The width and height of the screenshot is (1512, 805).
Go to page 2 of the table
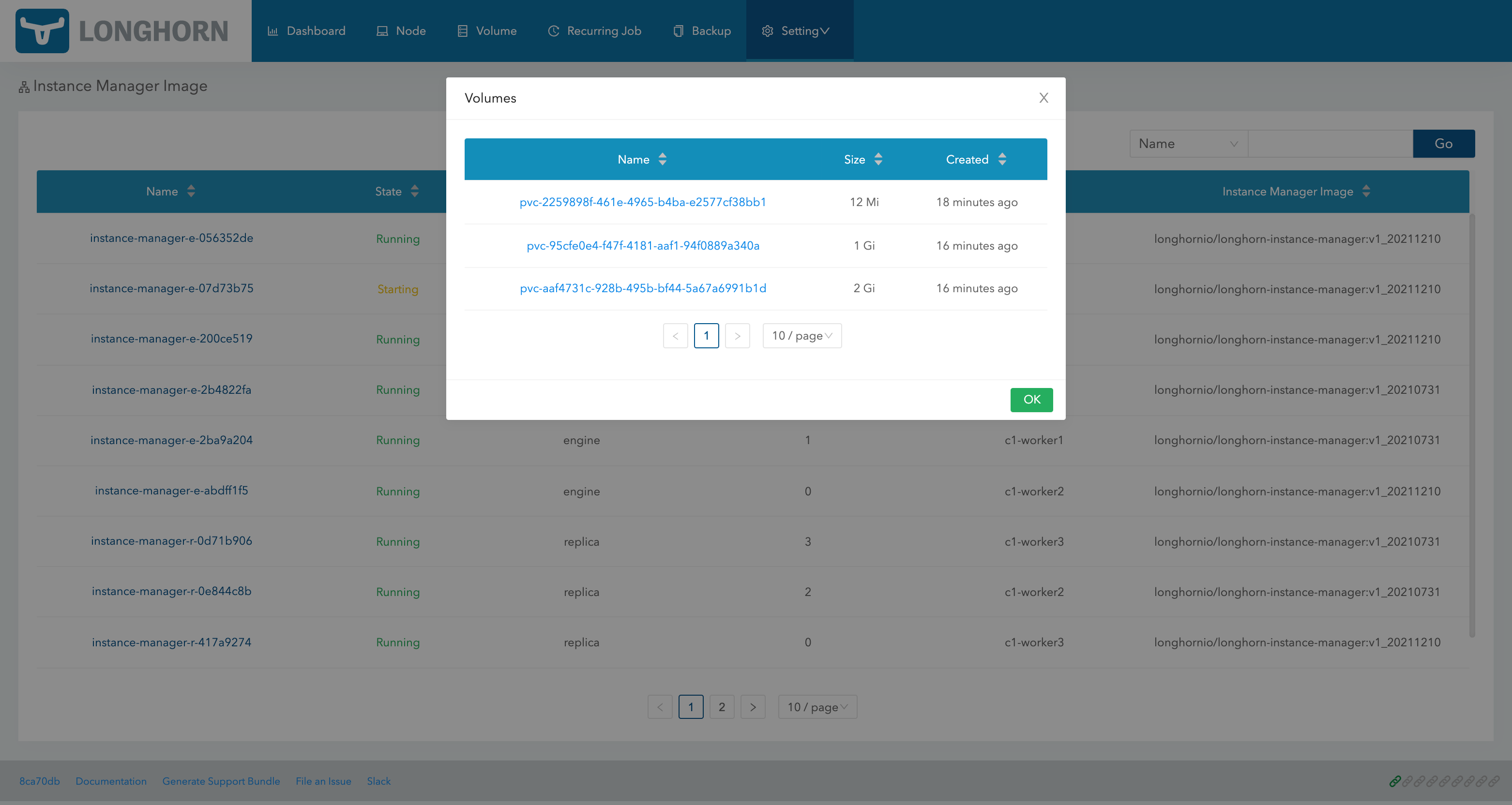click(722, 706)
